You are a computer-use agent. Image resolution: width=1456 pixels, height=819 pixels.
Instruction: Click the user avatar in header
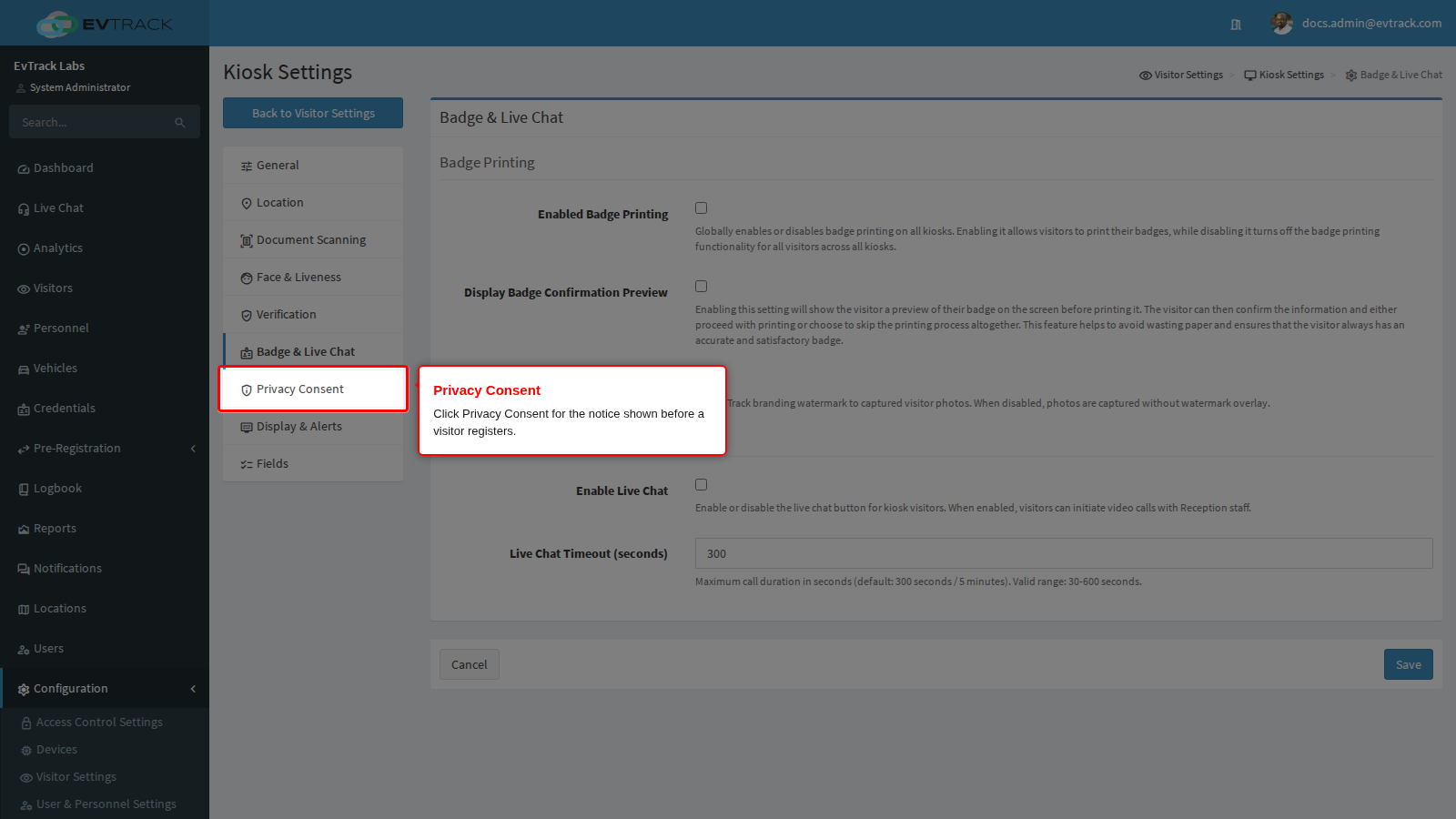[x=1282, y=24]
